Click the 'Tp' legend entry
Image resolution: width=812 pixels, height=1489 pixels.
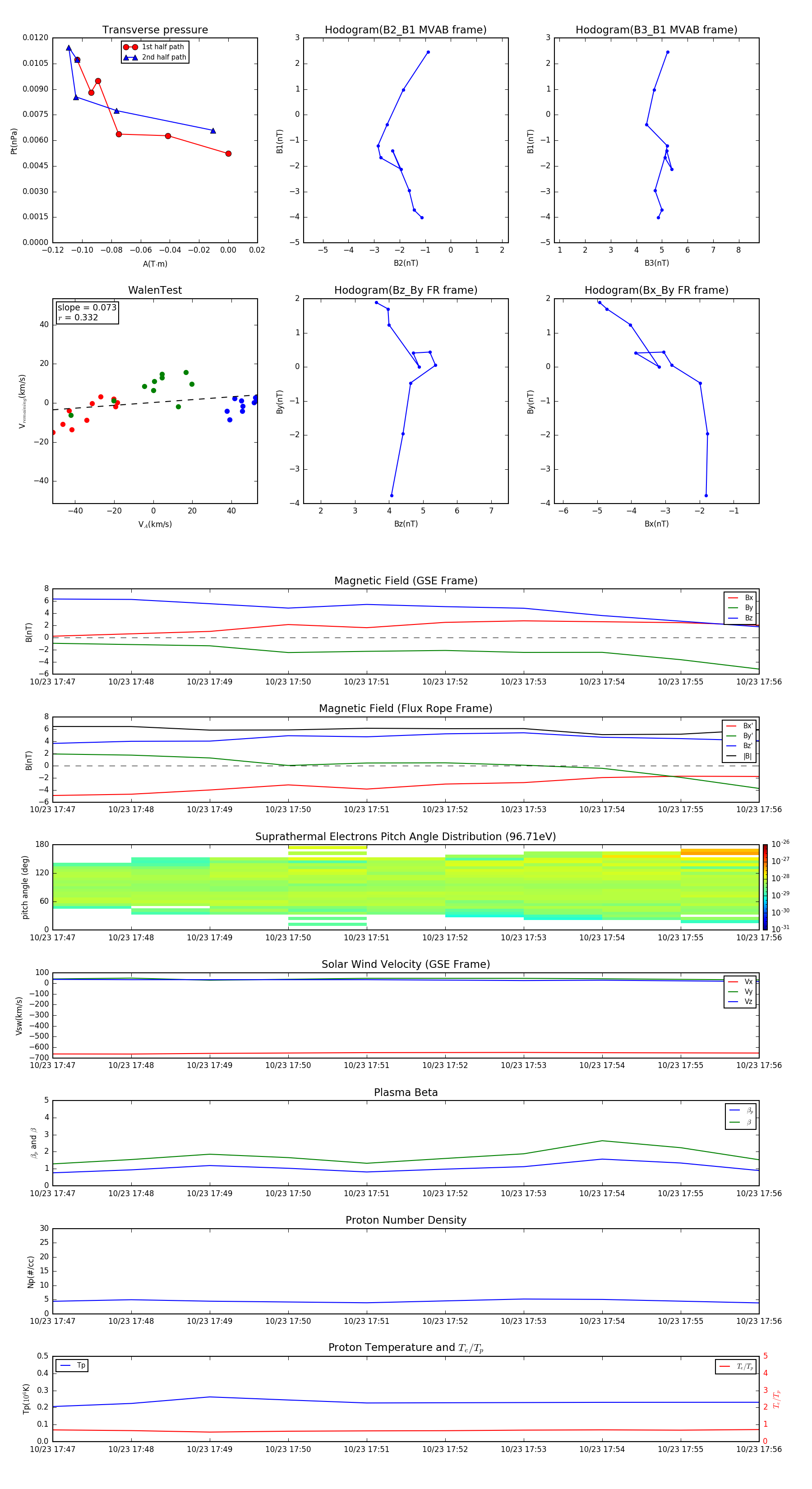pos(72,1365)
